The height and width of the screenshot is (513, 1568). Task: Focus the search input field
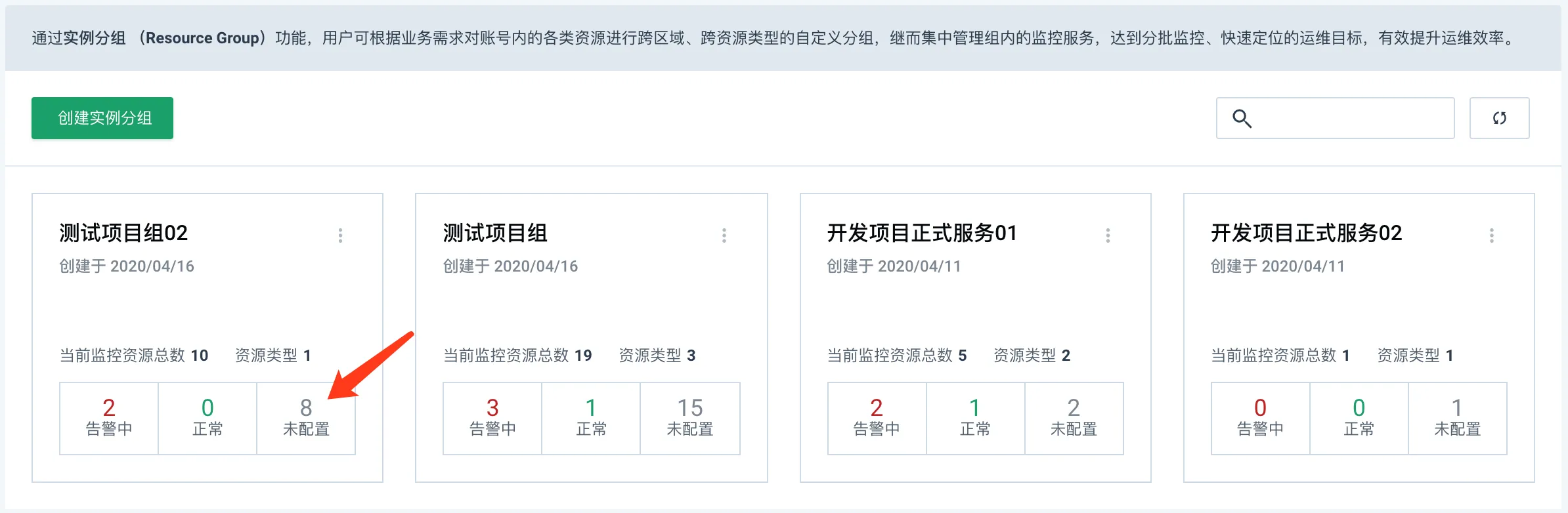(1353, 118)
